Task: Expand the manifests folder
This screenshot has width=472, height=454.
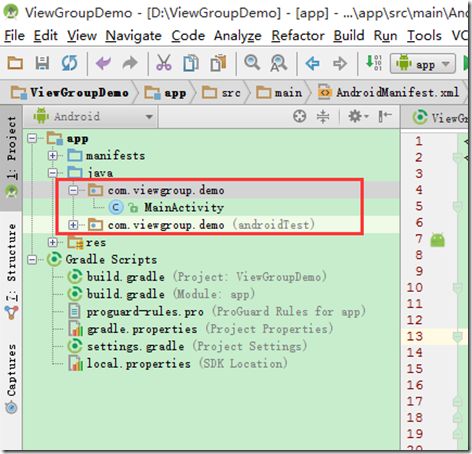Action: (52, 155)
